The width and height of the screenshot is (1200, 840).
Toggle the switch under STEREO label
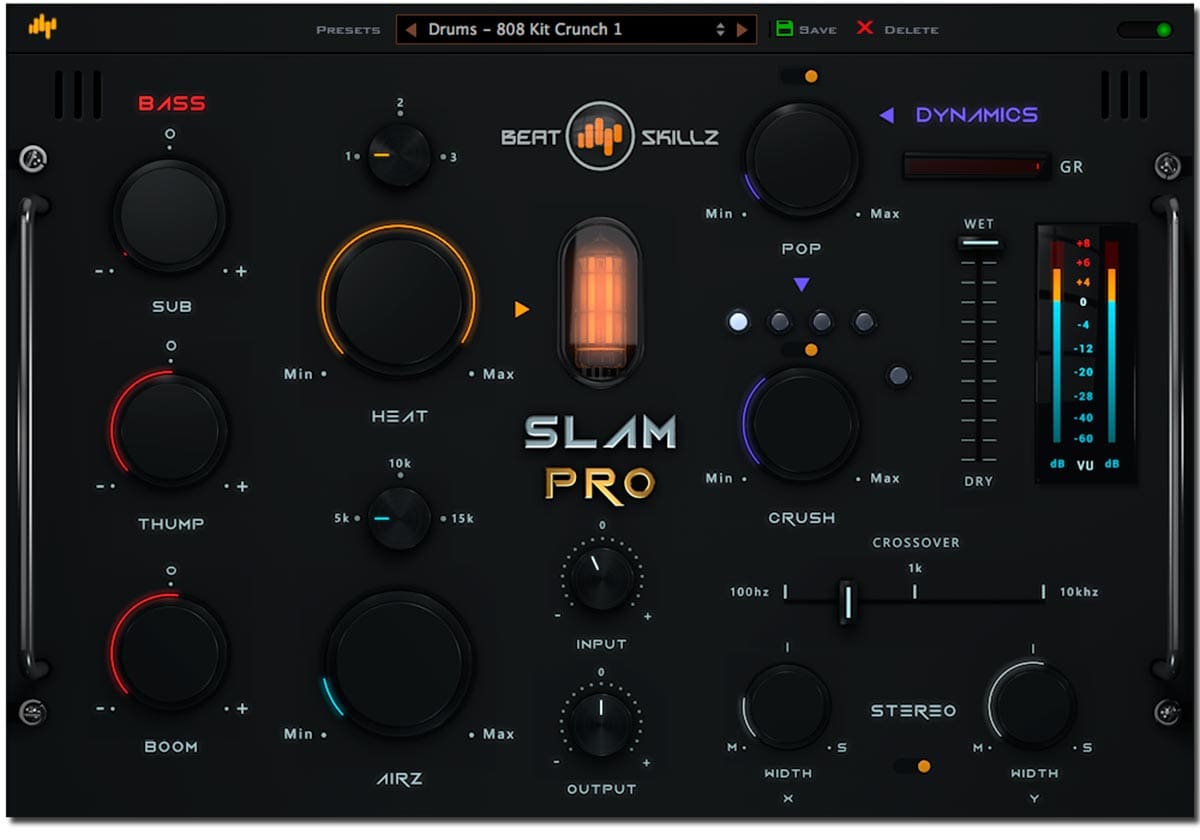(913, 766)
